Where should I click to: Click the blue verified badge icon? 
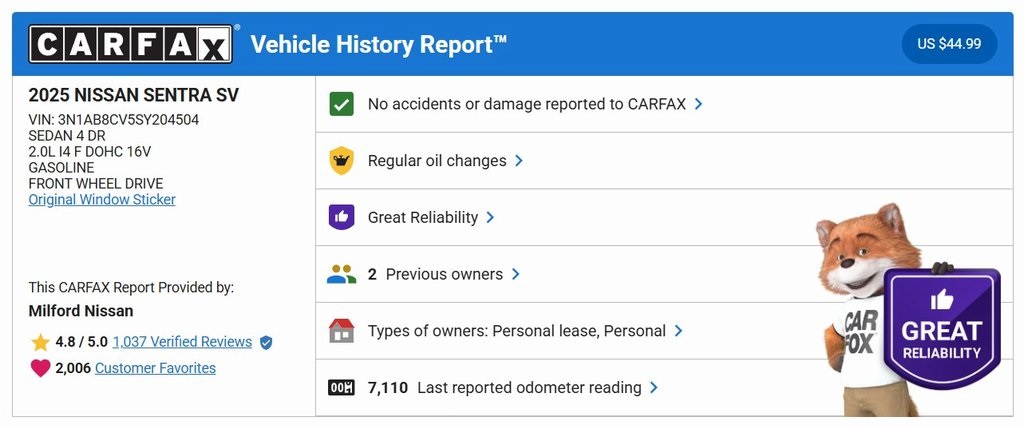(266, 342)
